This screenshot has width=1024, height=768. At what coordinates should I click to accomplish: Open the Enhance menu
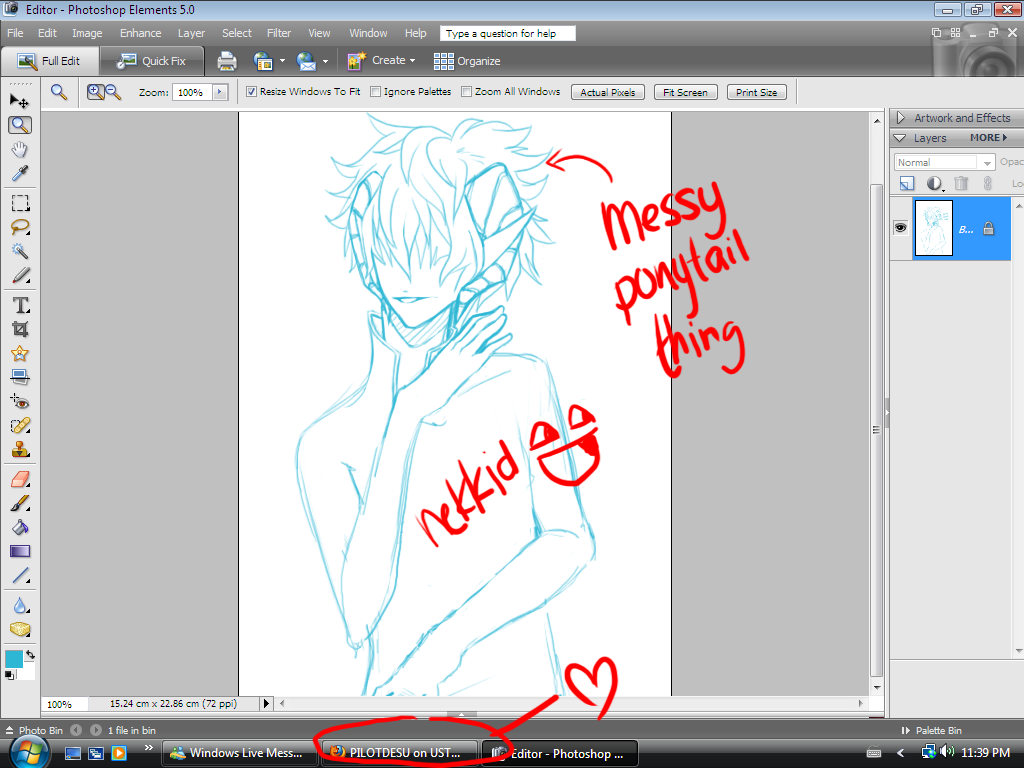coord(140,33)
